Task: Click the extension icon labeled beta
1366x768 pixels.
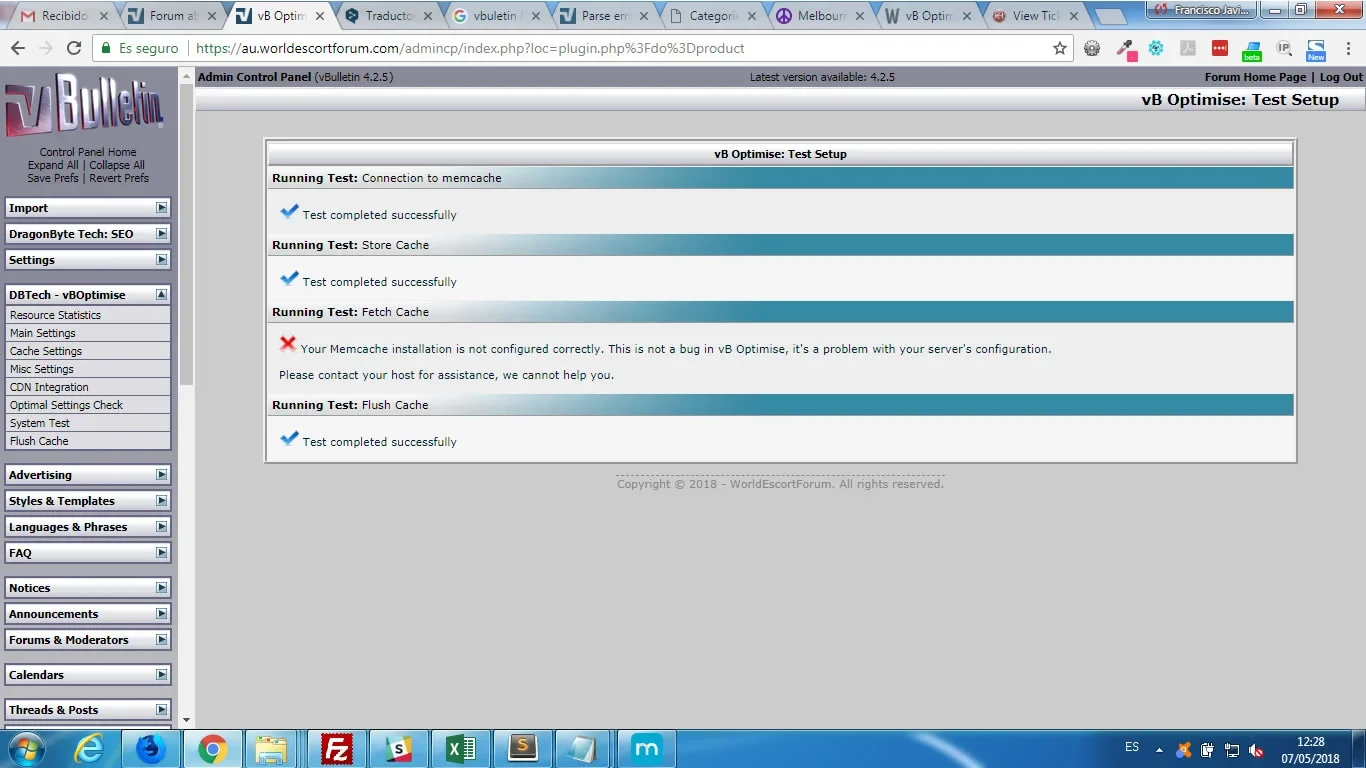Action: pos(1252,50)
